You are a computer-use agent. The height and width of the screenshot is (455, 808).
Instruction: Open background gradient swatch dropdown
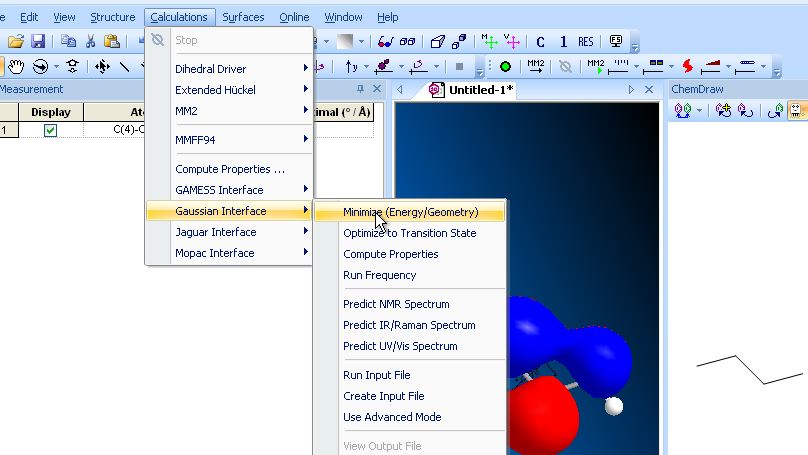point(361,42)
